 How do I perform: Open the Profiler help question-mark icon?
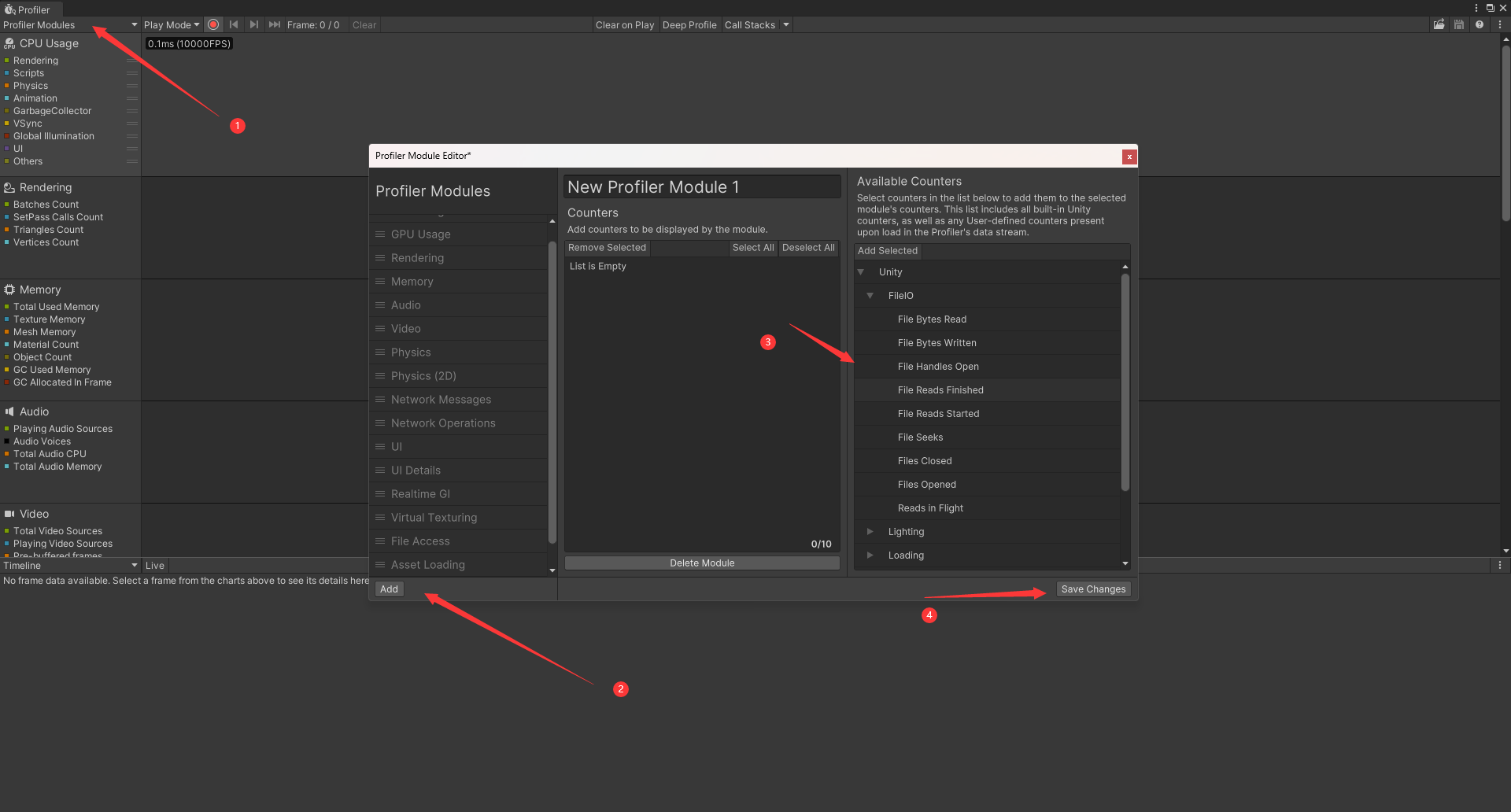1480,25
